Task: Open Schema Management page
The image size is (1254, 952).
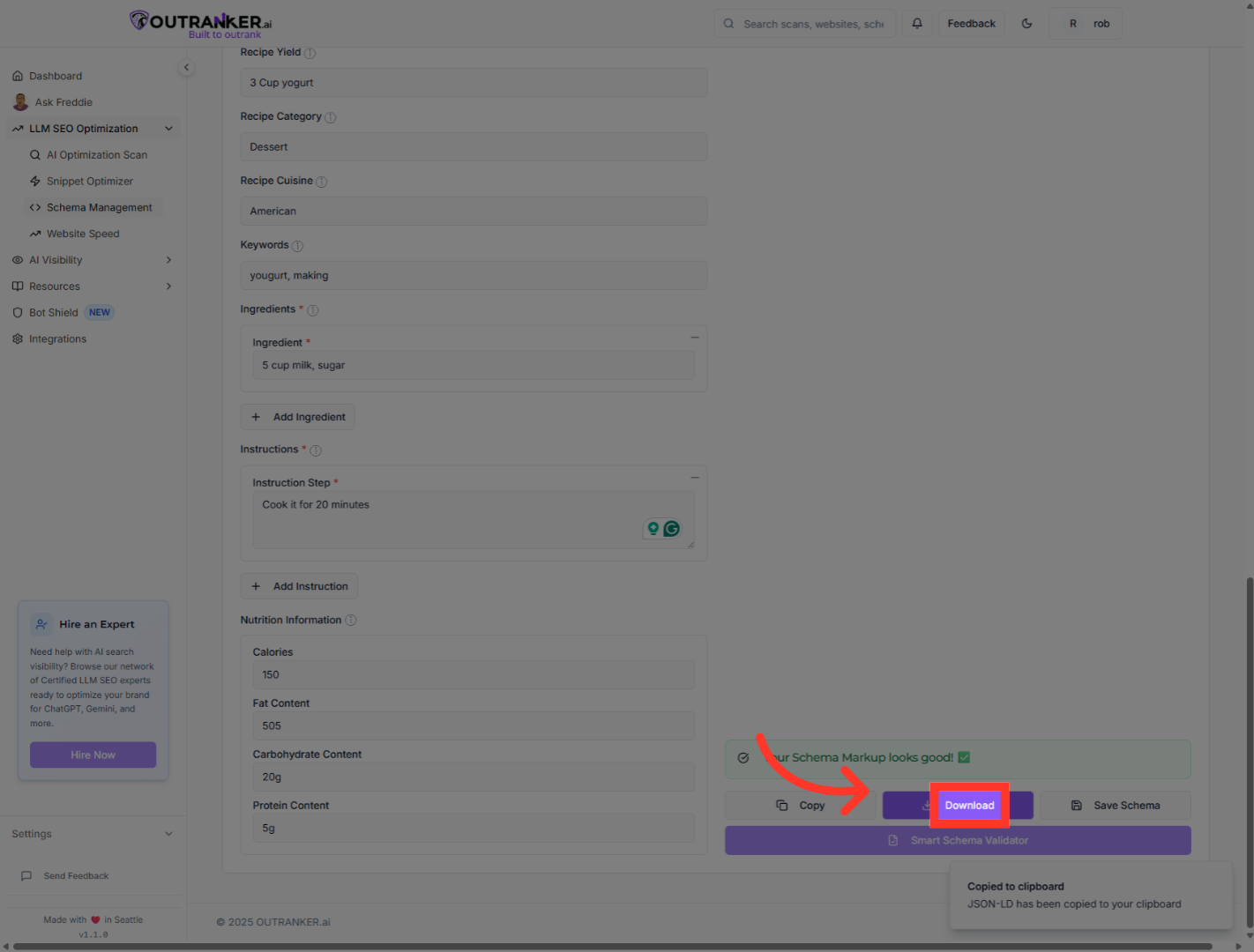Action: pos(99,208)
